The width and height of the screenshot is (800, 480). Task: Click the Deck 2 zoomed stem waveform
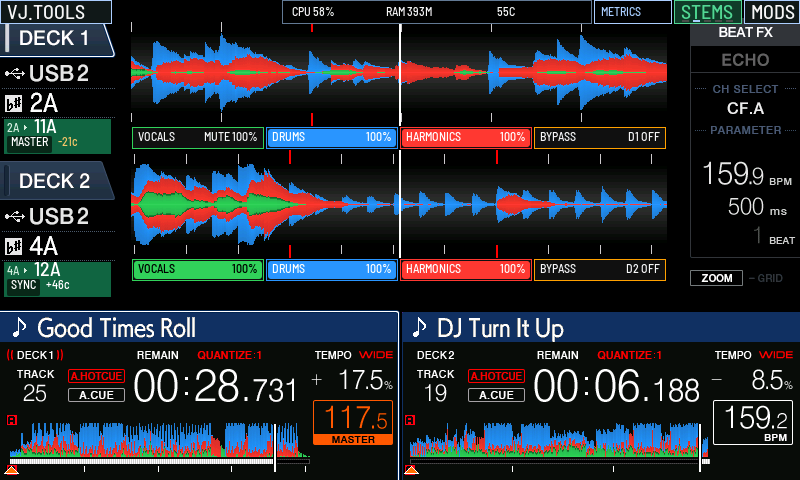[398, 205]
